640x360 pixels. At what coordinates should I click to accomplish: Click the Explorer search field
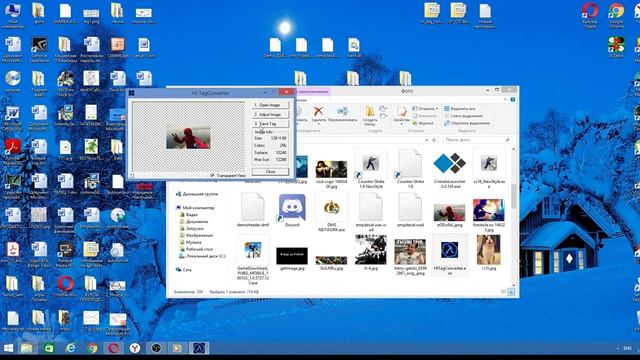coord(477,140)
